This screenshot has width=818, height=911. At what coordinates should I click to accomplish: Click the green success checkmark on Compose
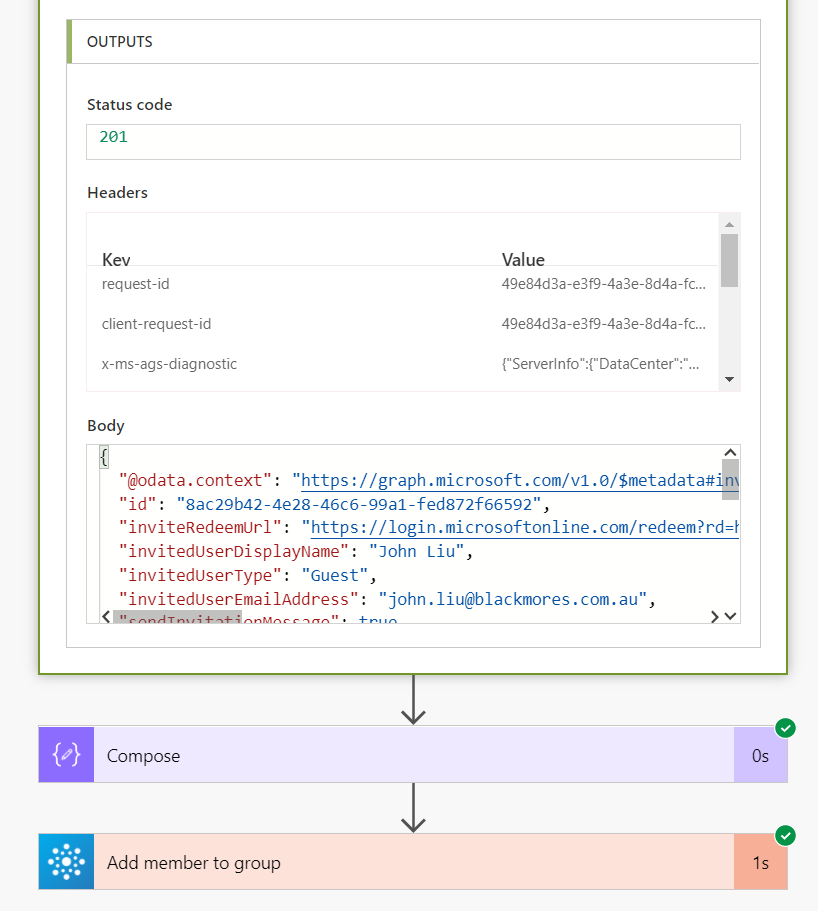786,728
